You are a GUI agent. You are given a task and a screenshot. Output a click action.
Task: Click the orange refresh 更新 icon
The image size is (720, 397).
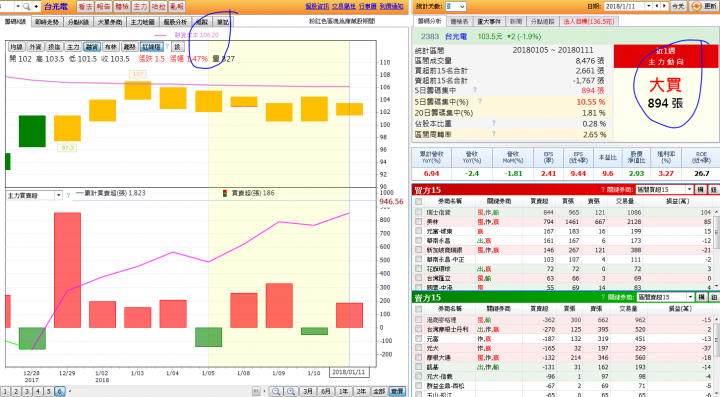[x=698, y=6]
